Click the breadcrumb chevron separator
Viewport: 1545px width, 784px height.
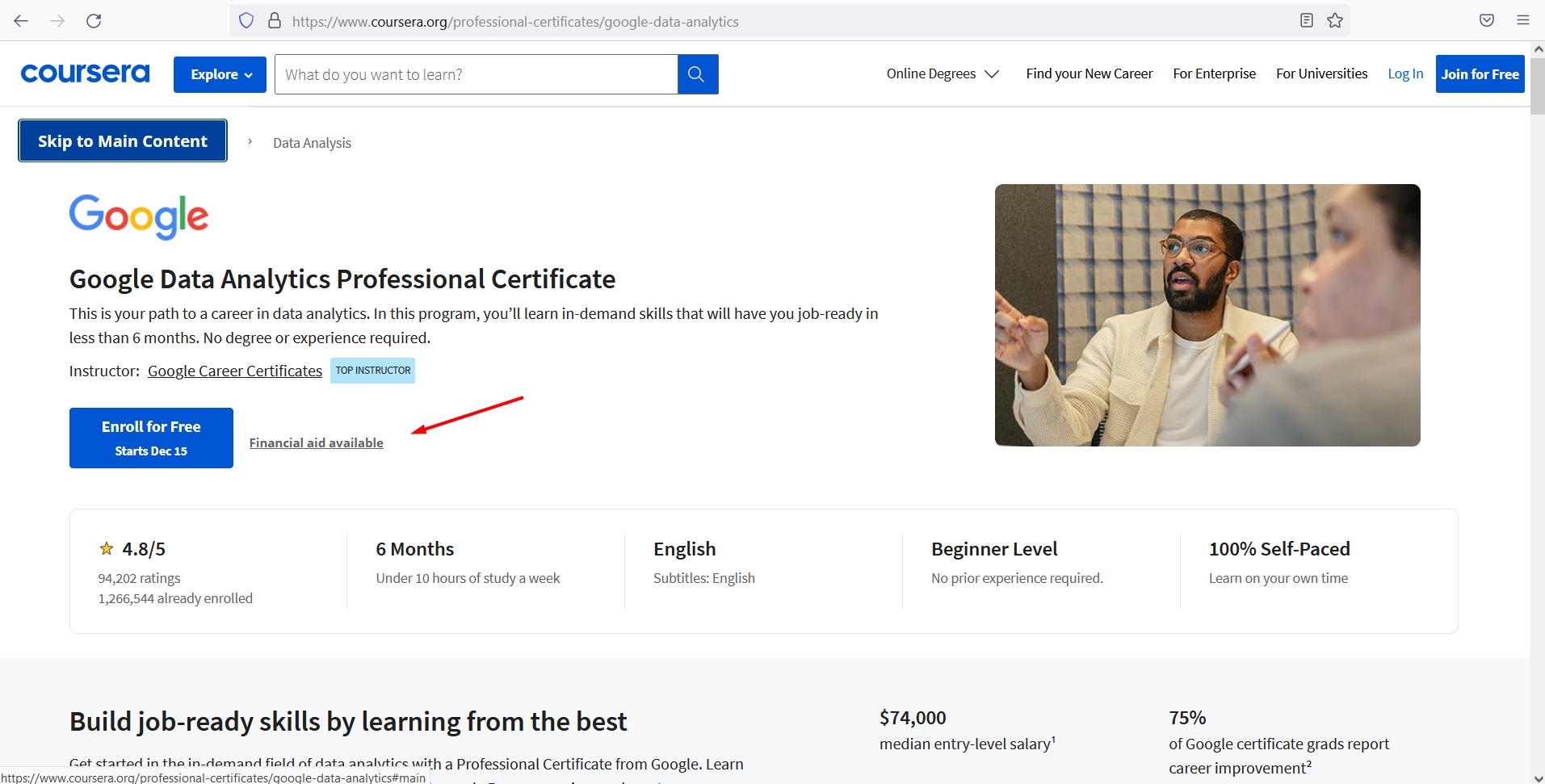[250, 141]
